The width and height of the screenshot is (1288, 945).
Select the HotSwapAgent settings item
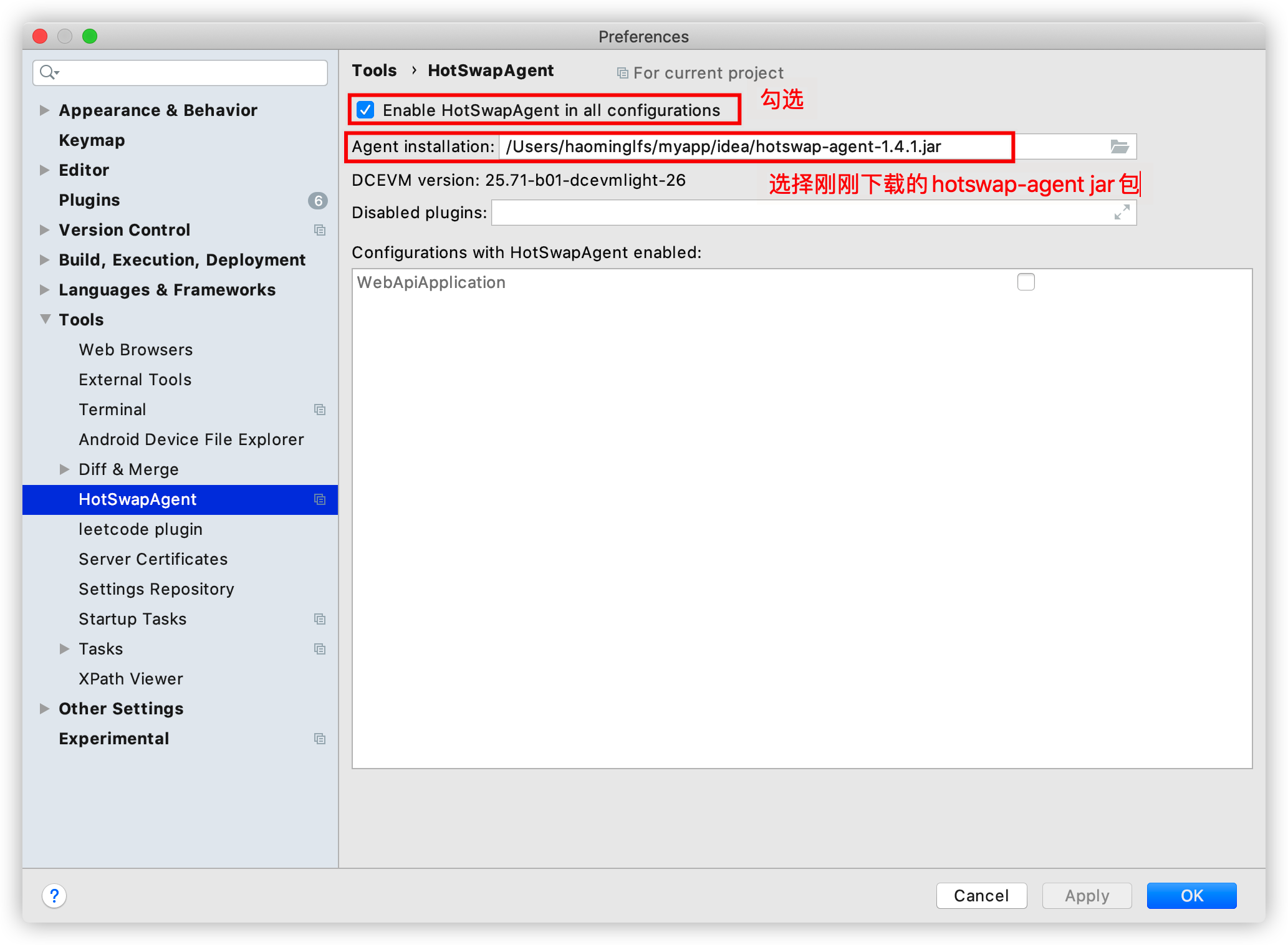[180, 499]
